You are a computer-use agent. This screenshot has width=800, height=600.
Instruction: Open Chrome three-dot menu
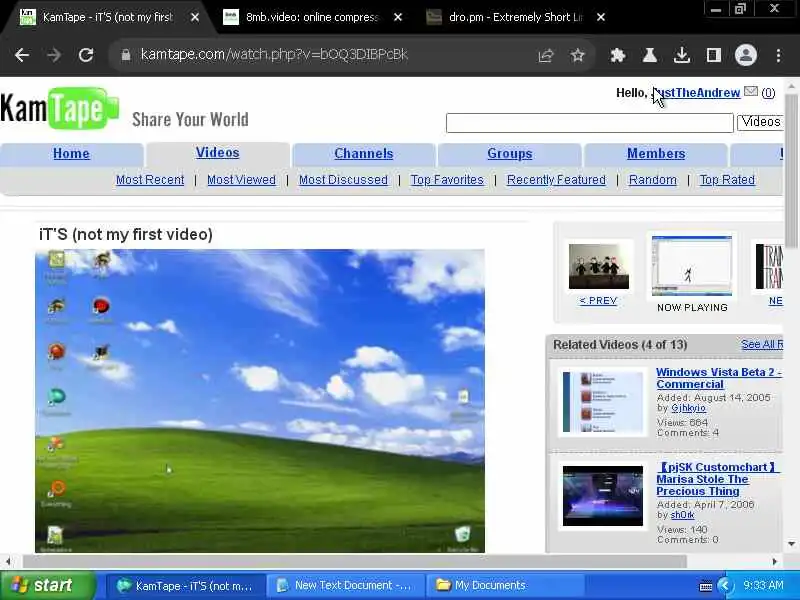pos(778,55)
